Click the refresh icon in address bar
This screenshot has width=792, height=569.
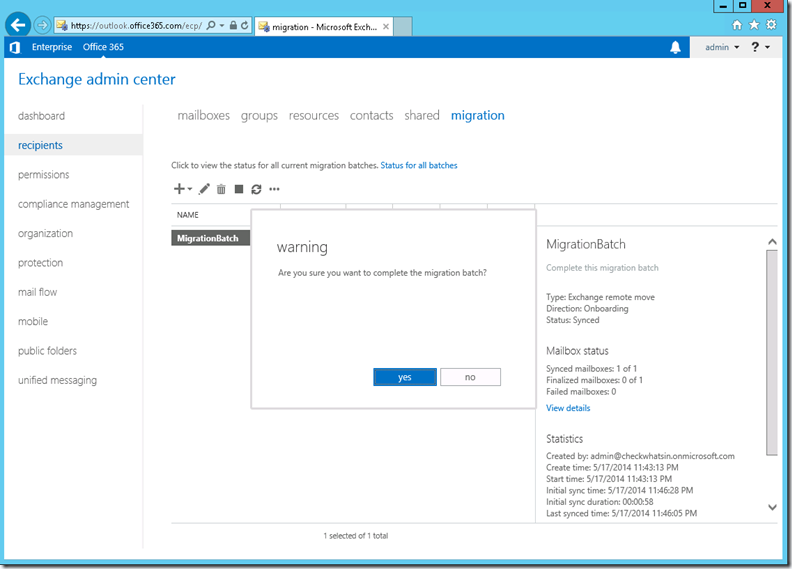click(x=244, y=25)
